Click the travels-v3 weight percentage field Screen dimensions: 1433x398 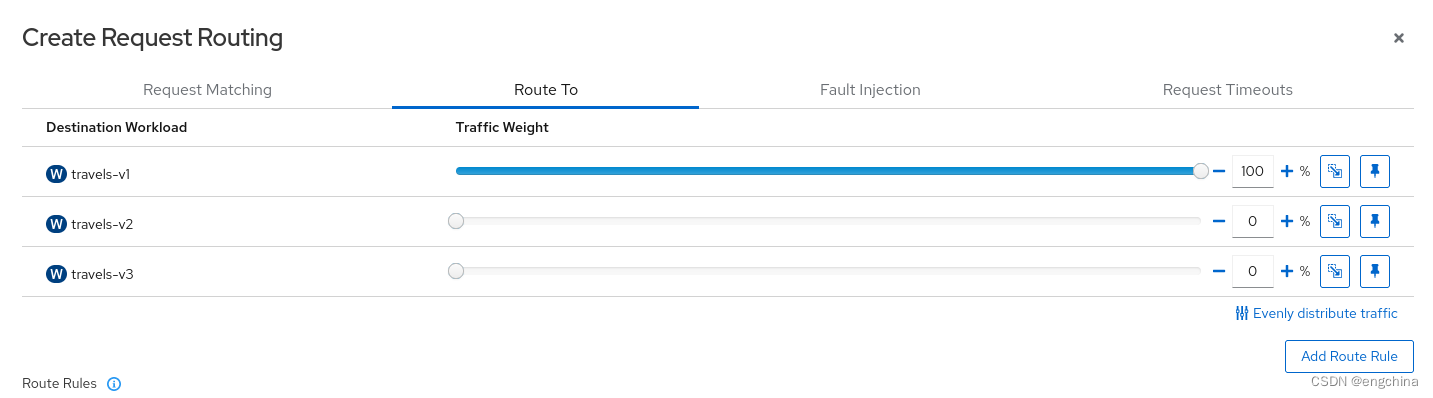pos(1253,271)
